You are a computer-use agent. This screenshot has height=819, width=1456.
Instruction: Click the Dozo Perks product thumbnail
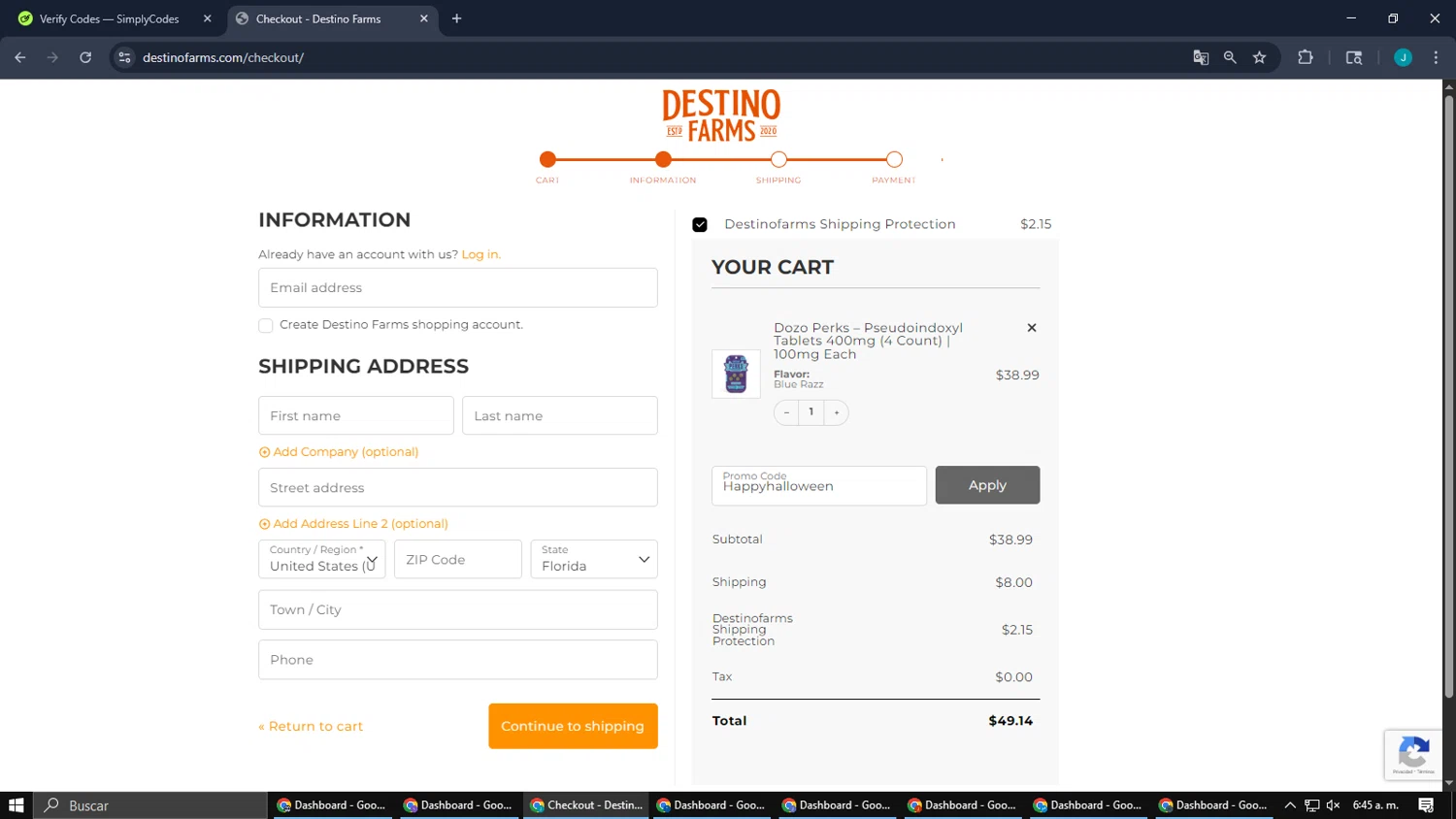pyautogui.click(x=736, y=374)
